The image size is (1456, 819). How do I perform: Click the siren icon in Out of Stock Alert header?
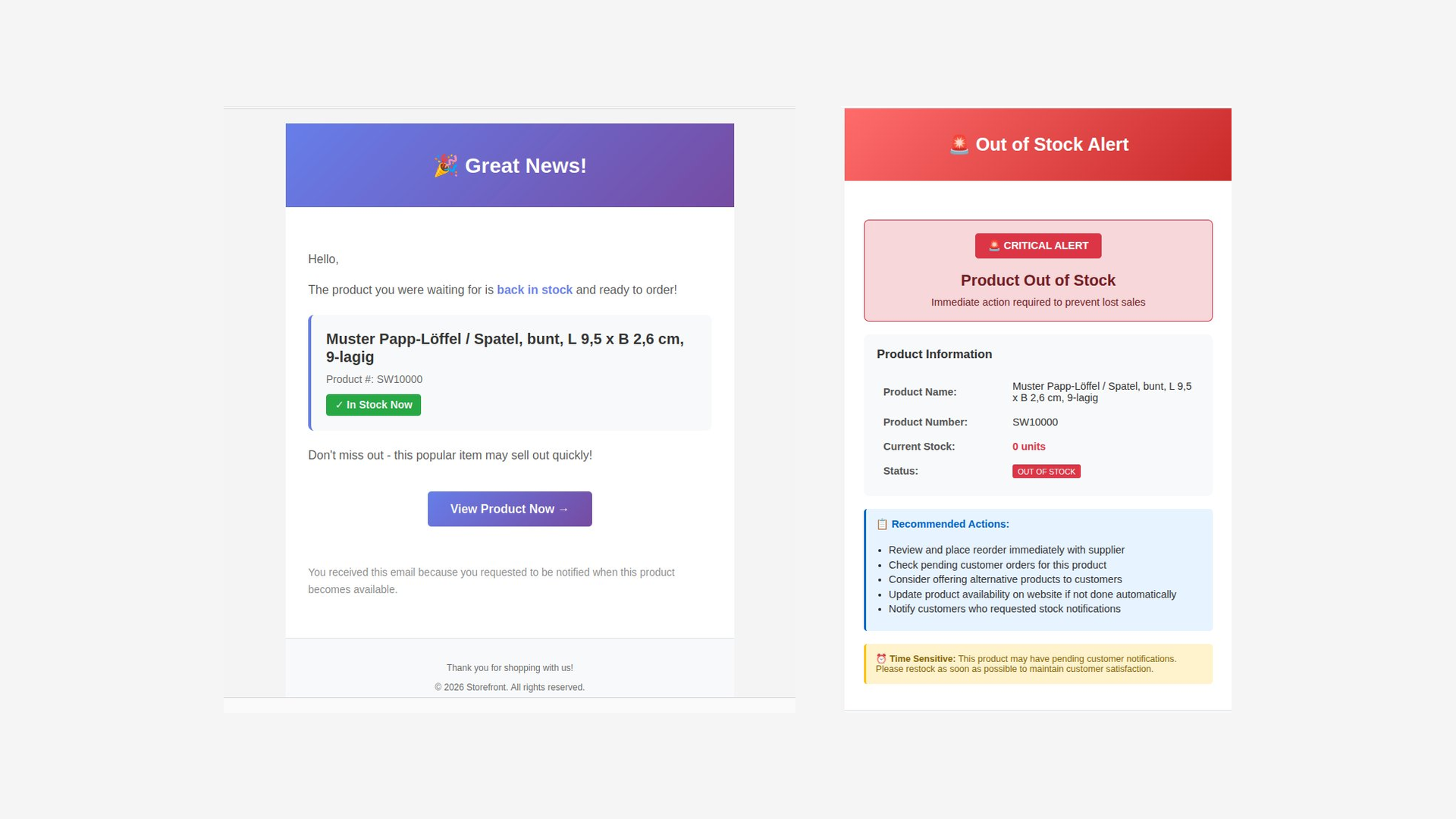959,144
